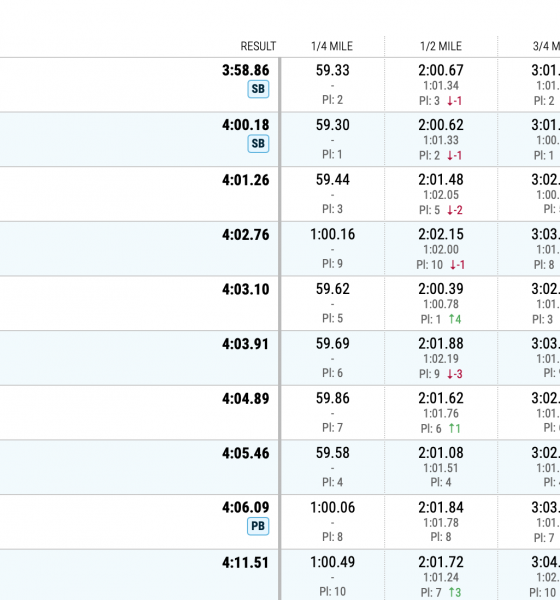The height and width of the screenshot is (600, 560).
Task: Click the 4:04.89 result time
Action: [246, 398]
